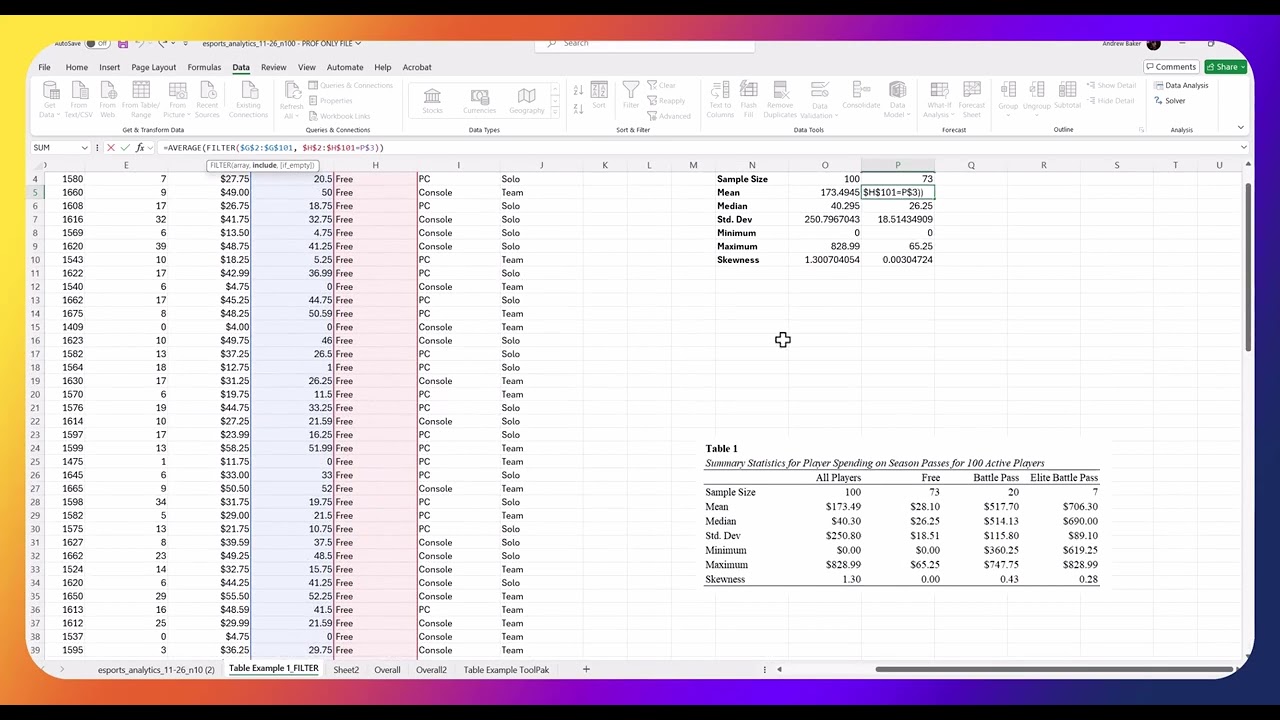
Task: Click the Remove Duplicates icon
Action: click(x=780, y=92)
